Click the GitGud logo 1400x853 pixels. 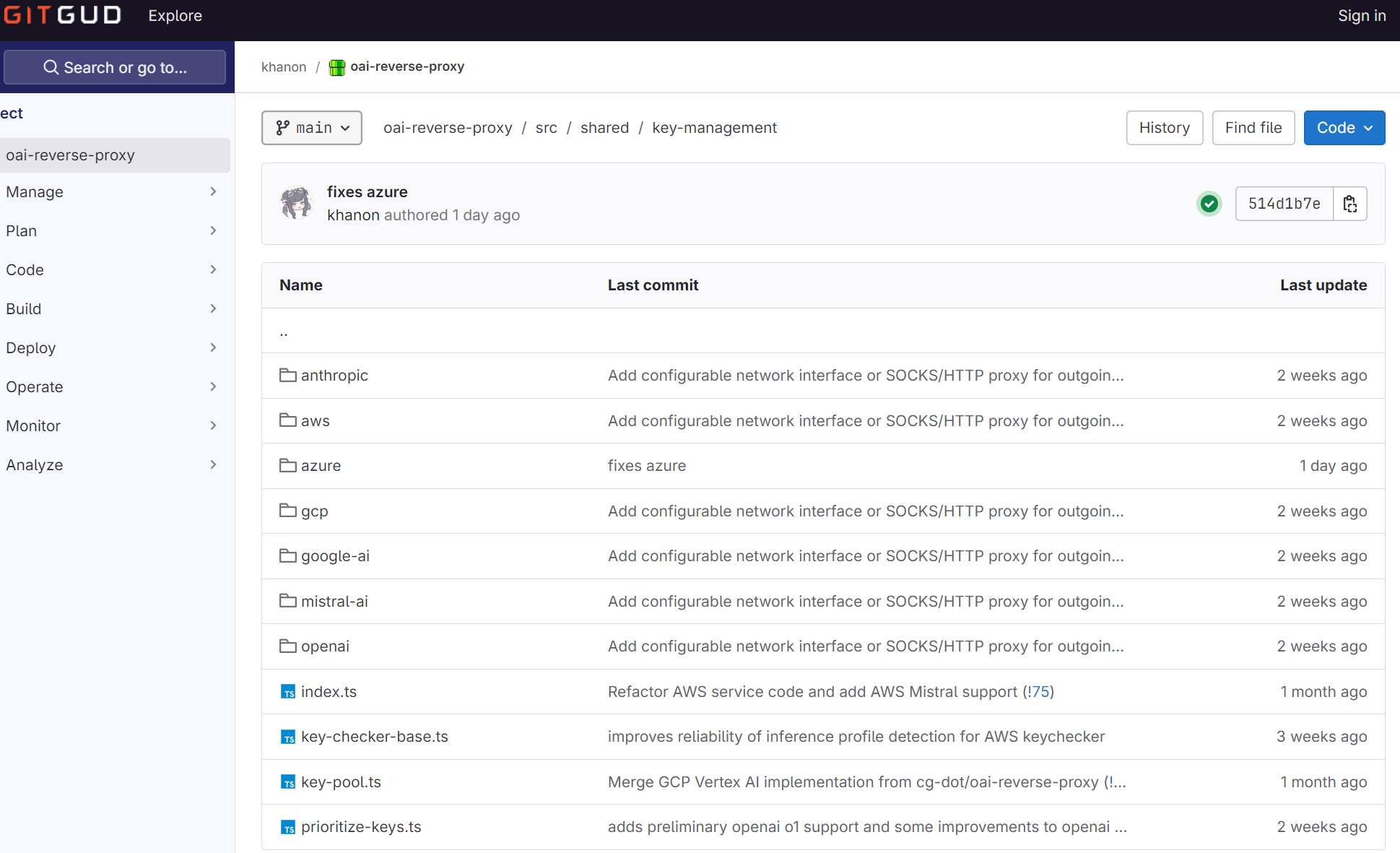pyautogui.click(x=61, y=16)
